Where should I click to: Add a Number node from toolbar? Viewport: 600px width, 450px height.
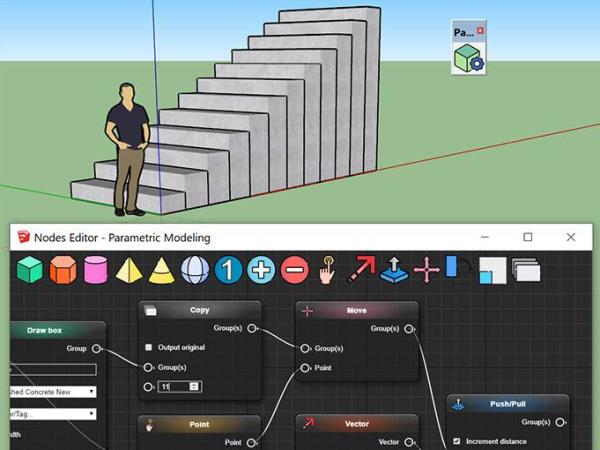coord(228,270)
